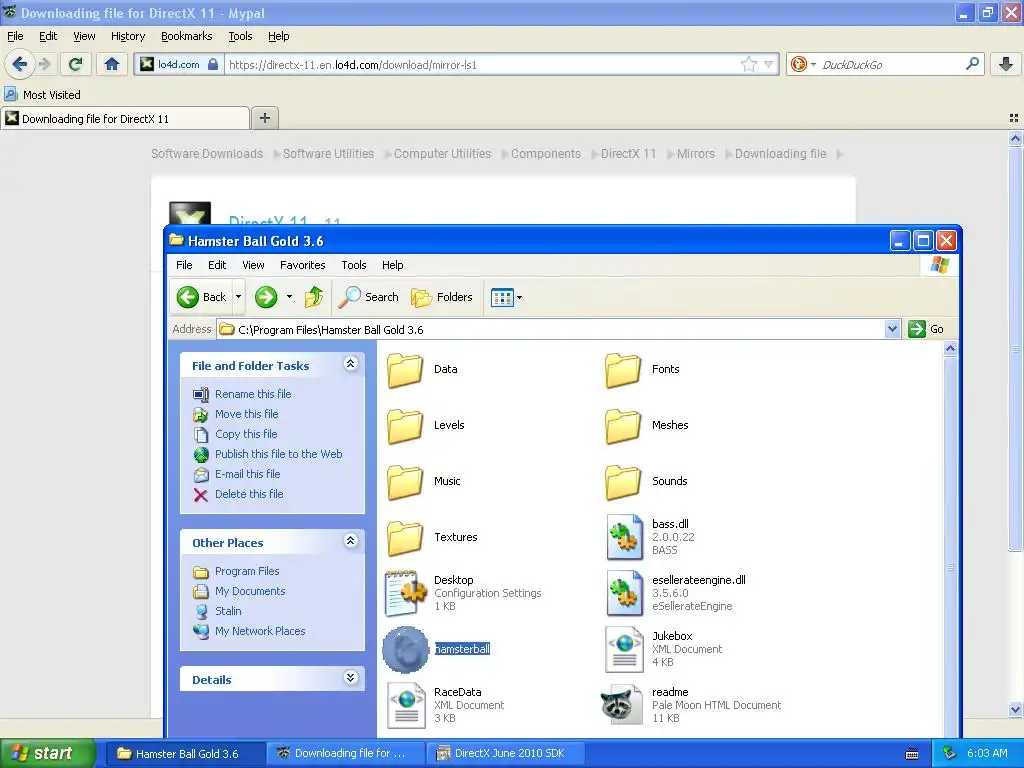Click the search magnifier in DuckDuckGo box

click(x=972, y=64)
